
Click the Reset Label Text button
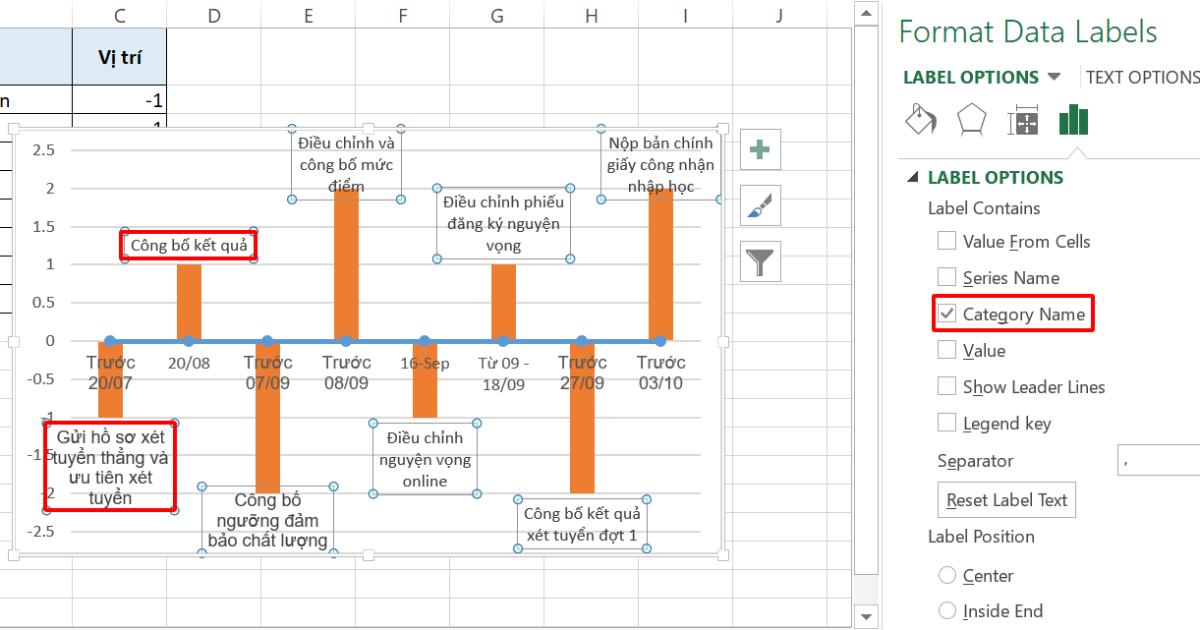[x=1005, y=499]
